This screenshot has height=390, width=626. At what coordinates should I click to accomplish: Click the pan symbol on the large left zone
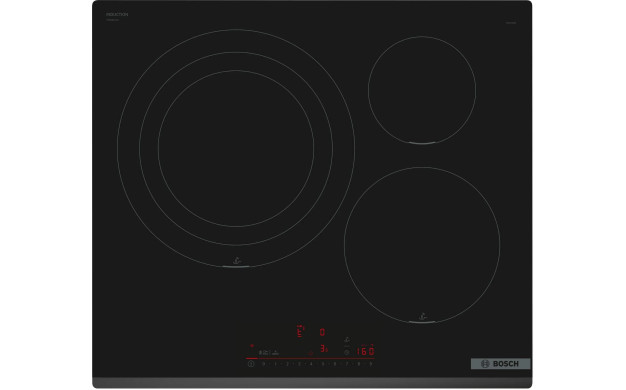(237, 261)
